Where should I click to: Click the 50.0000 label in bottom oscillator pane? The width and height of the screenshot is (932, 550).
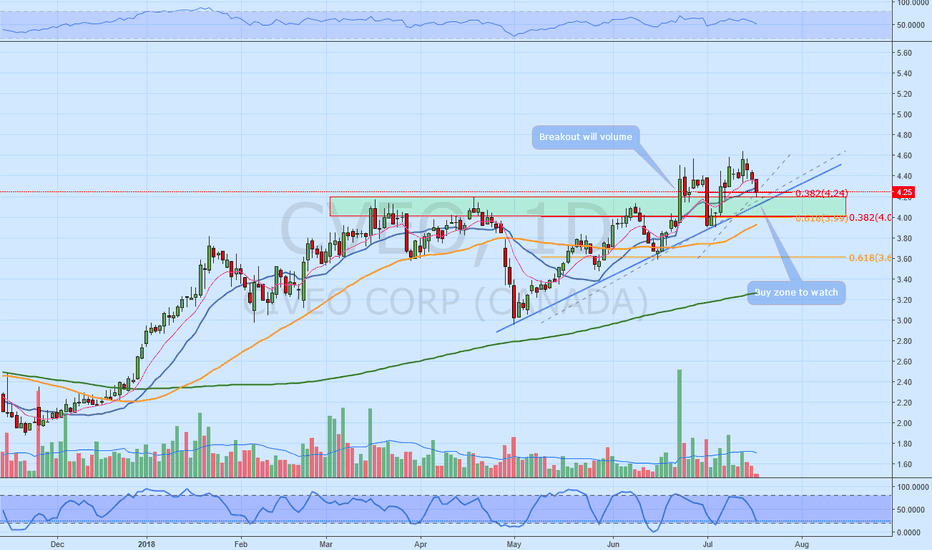911,510
